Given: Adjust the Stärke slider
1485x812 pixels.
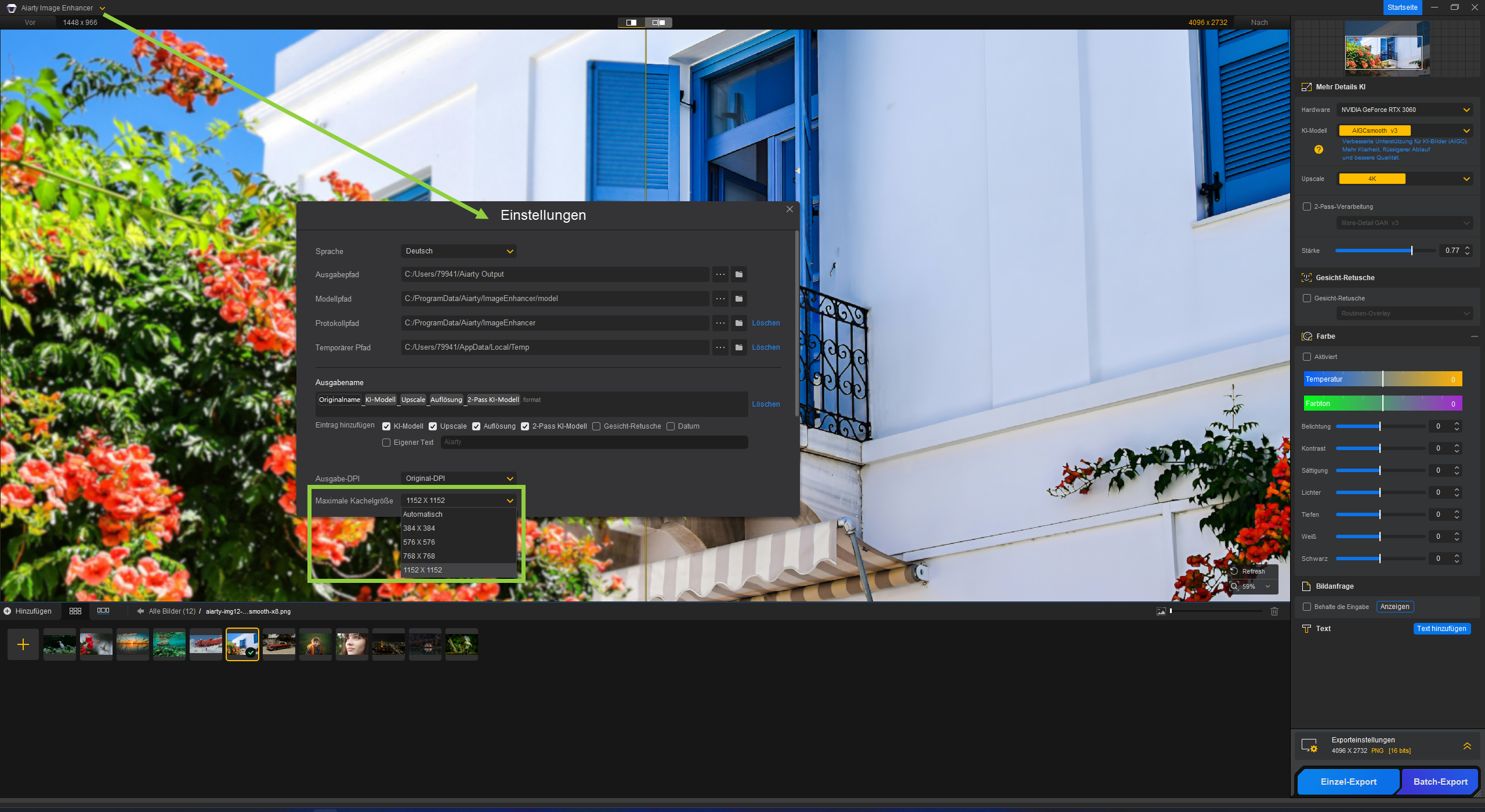Looking at the screenshot, I should coord(1411,251).
